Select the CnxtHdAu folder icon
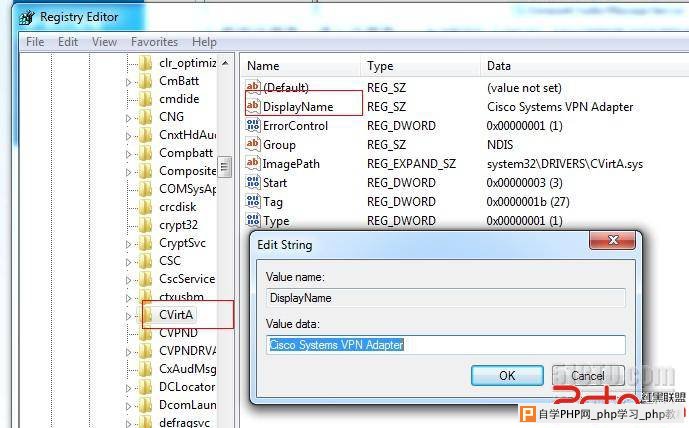Screen dimensions: 689x428 [145, 135]
